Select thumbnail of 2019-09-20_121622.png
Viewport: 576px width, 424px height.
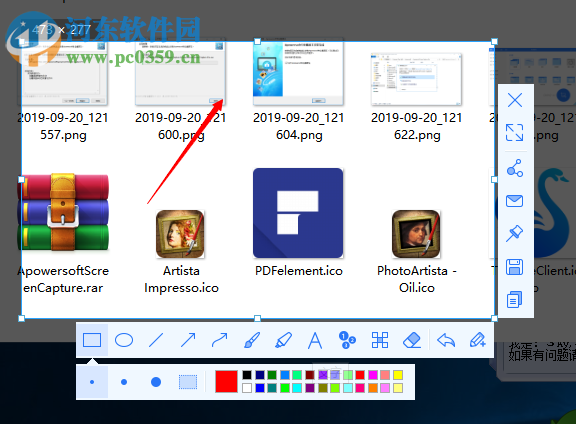tap(416, 79)
